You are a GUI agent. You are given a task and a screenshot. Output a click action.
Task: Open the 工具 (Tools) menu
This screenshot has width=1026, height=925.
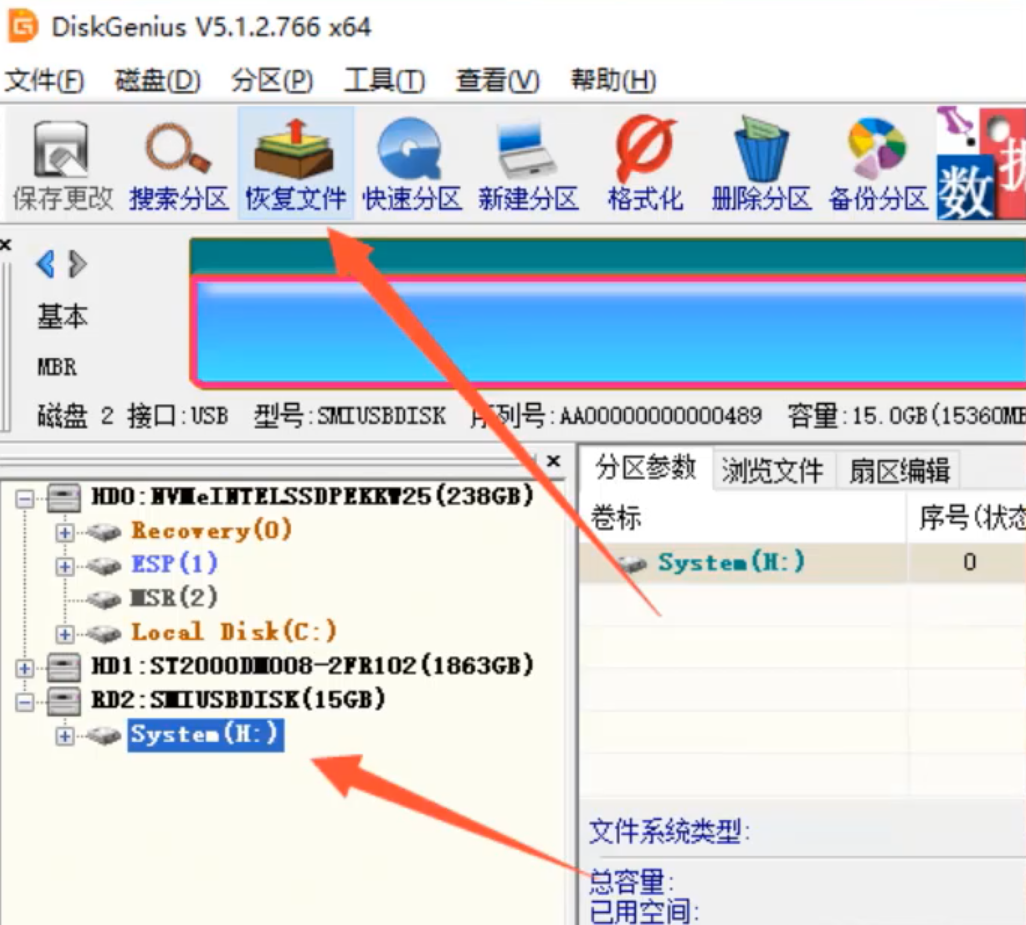pos(385,81)
